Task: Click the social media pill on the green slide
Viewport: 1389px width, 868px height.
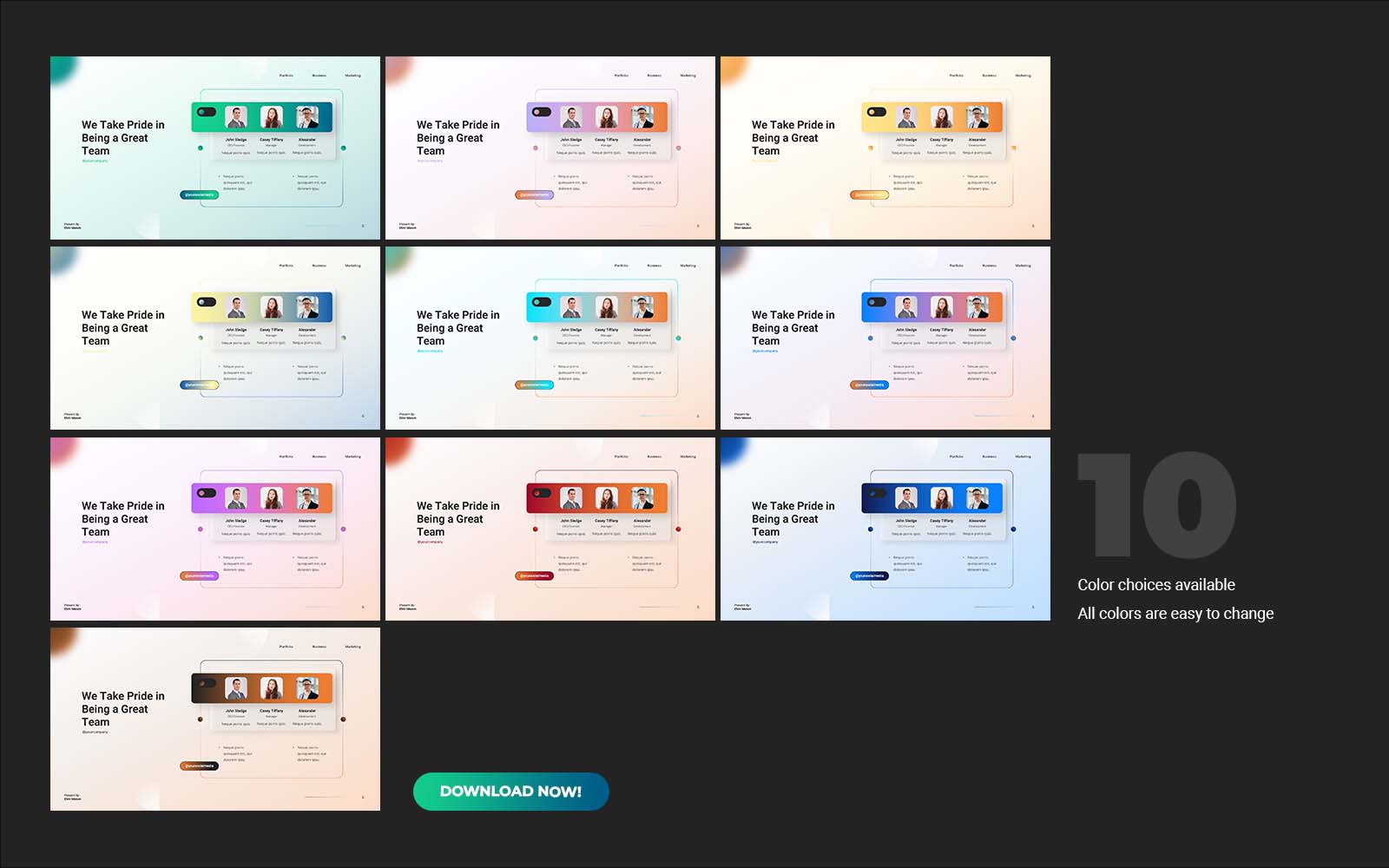Action: click(199, 195)
